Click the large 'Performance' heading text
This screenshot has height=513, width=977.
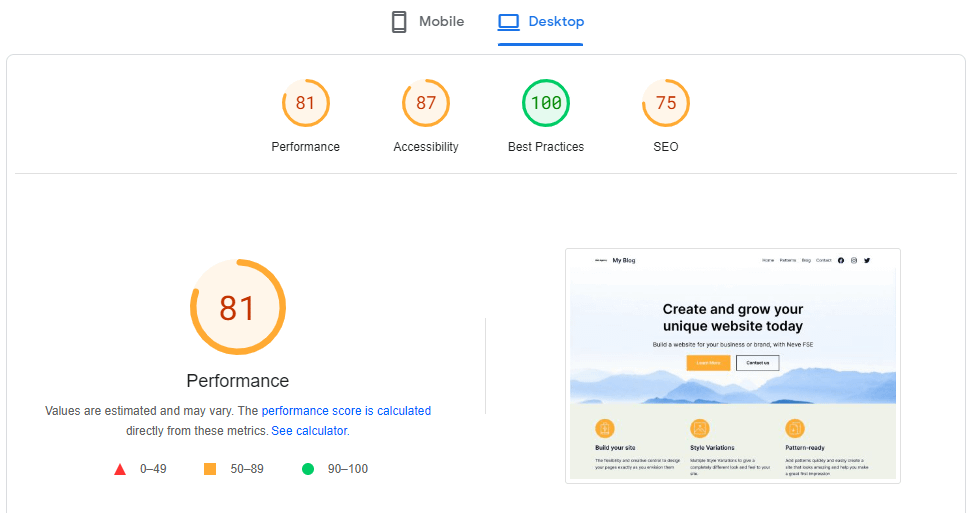tap(237, 381)
